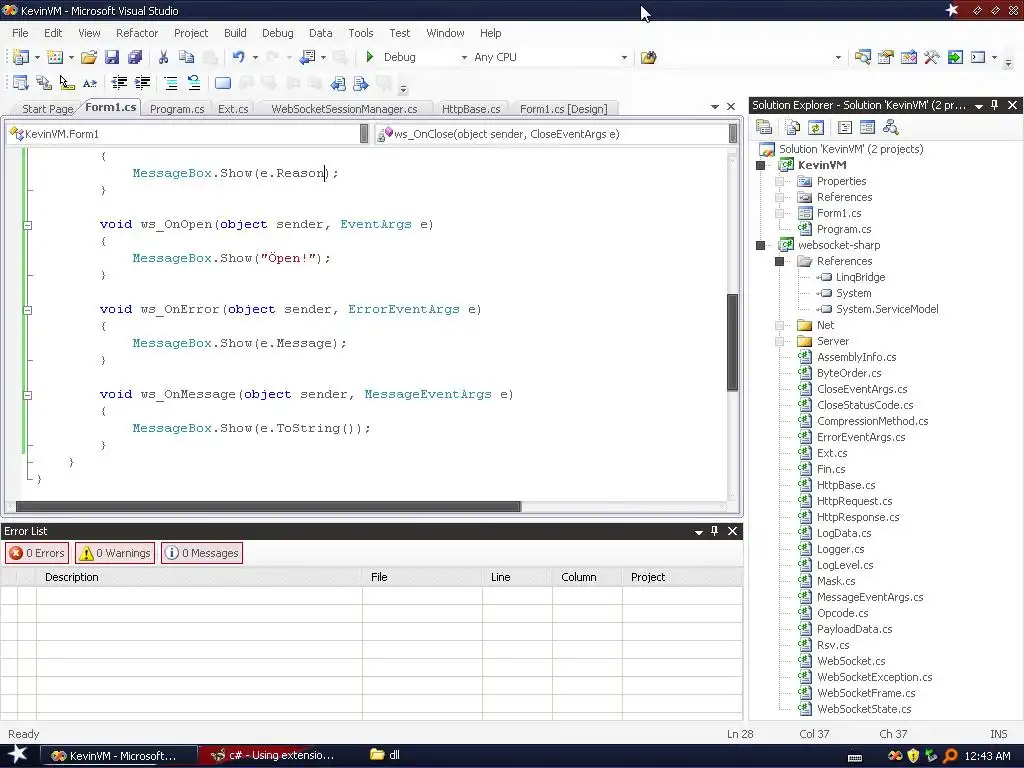The image size is (1024, 768).
Task: Undo the last action with blue arrow
Action: tap(238, 57)
